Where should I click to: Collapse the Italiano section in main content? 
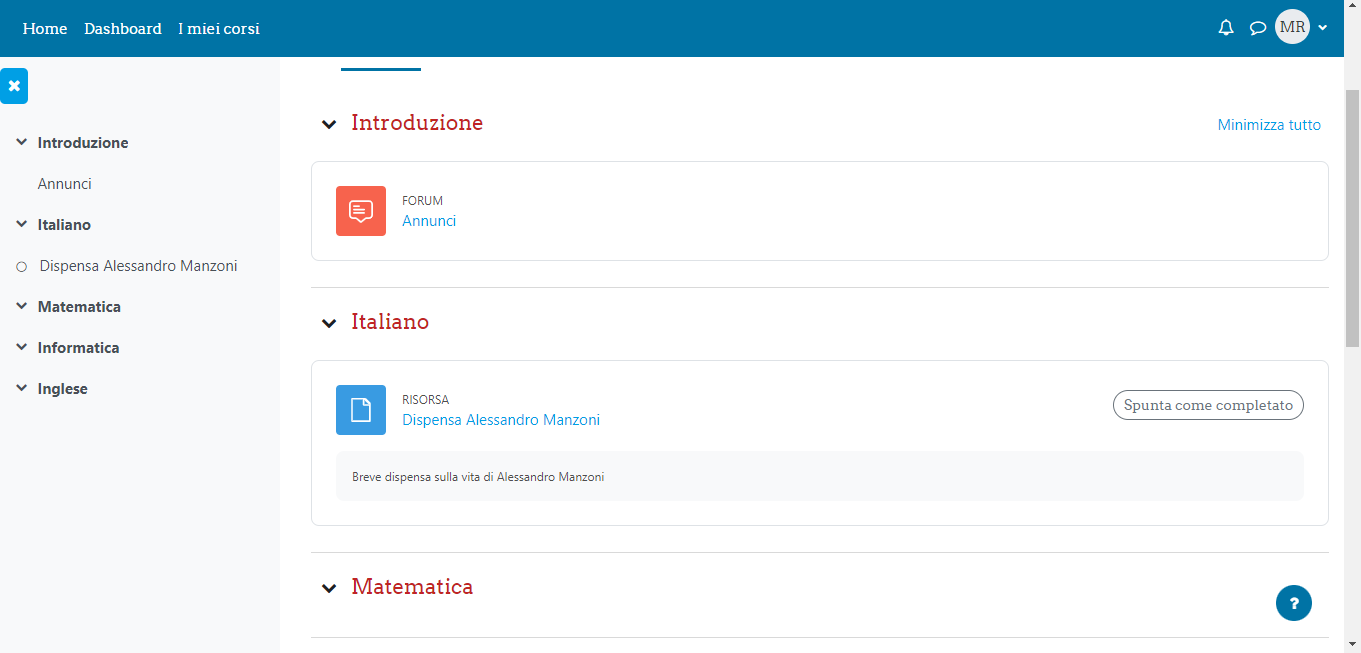click(328, 323)
